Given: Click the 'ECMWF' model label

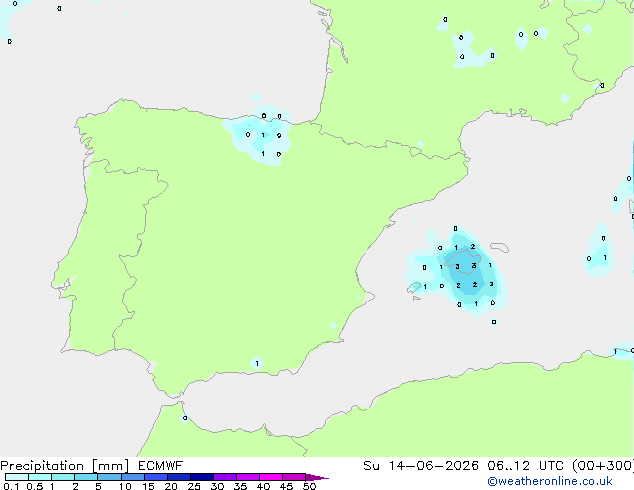Looking at the screenshot, I should (x=161, y=465).
